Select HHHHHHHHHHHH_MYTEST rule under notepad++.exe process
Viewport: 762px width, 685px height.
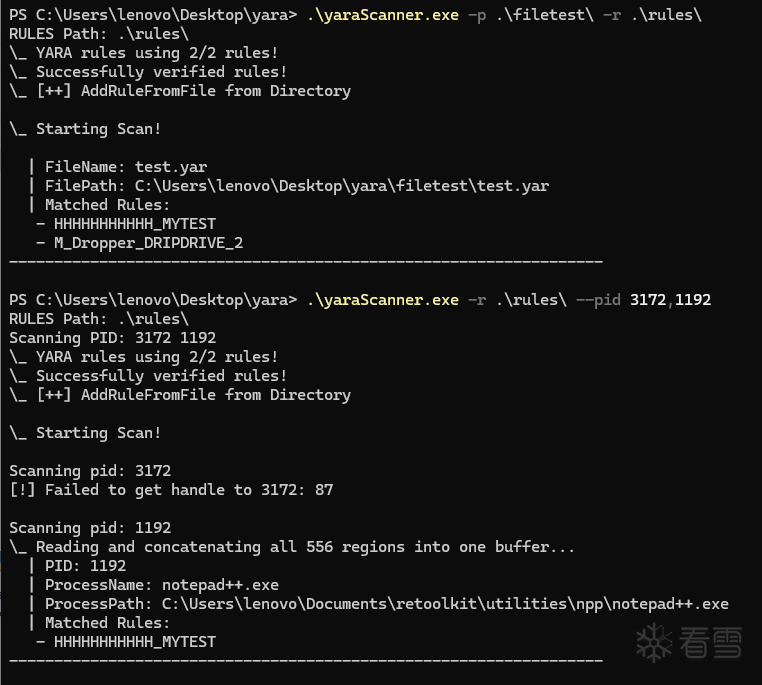(134, 642)
